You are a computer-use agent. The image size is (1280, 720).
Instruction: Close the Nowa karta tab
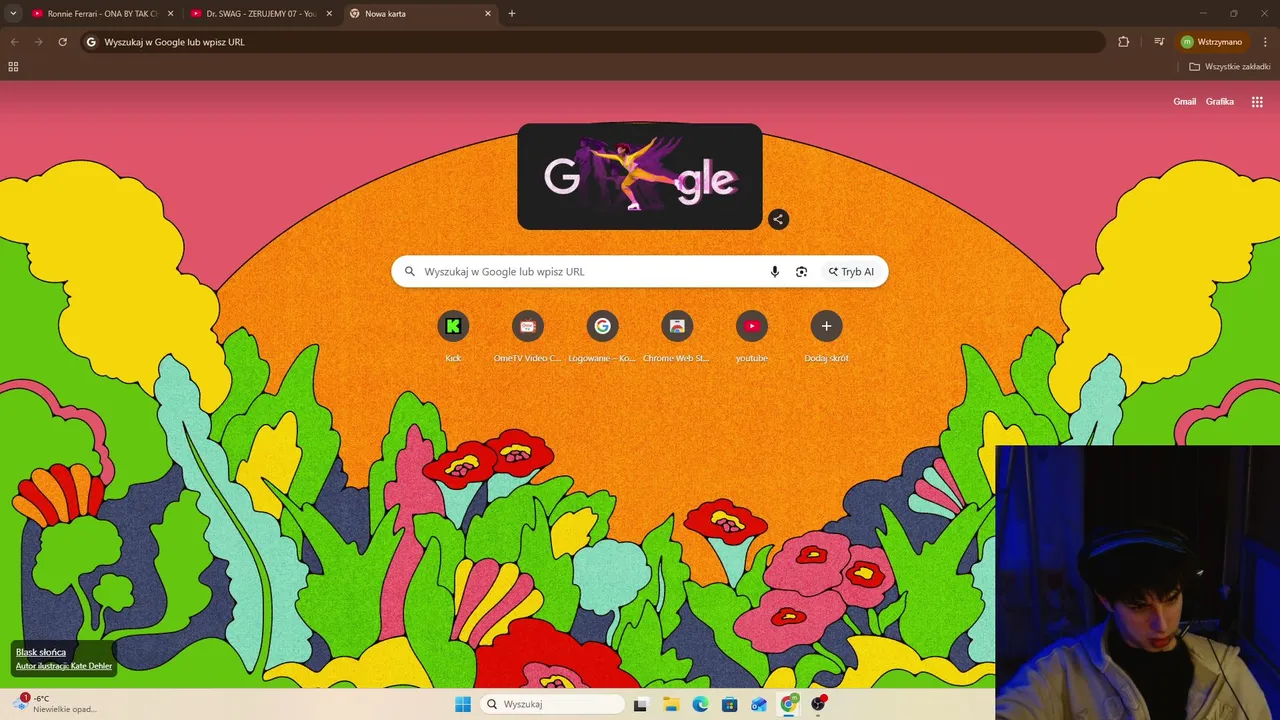(x=488, y=14)
